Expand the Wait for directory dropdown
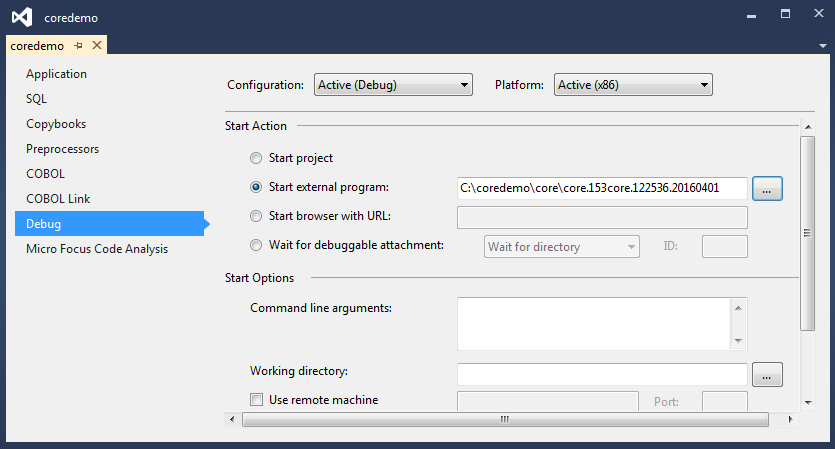The height and width of the screenshot is (449, 835). coord(561,246)
